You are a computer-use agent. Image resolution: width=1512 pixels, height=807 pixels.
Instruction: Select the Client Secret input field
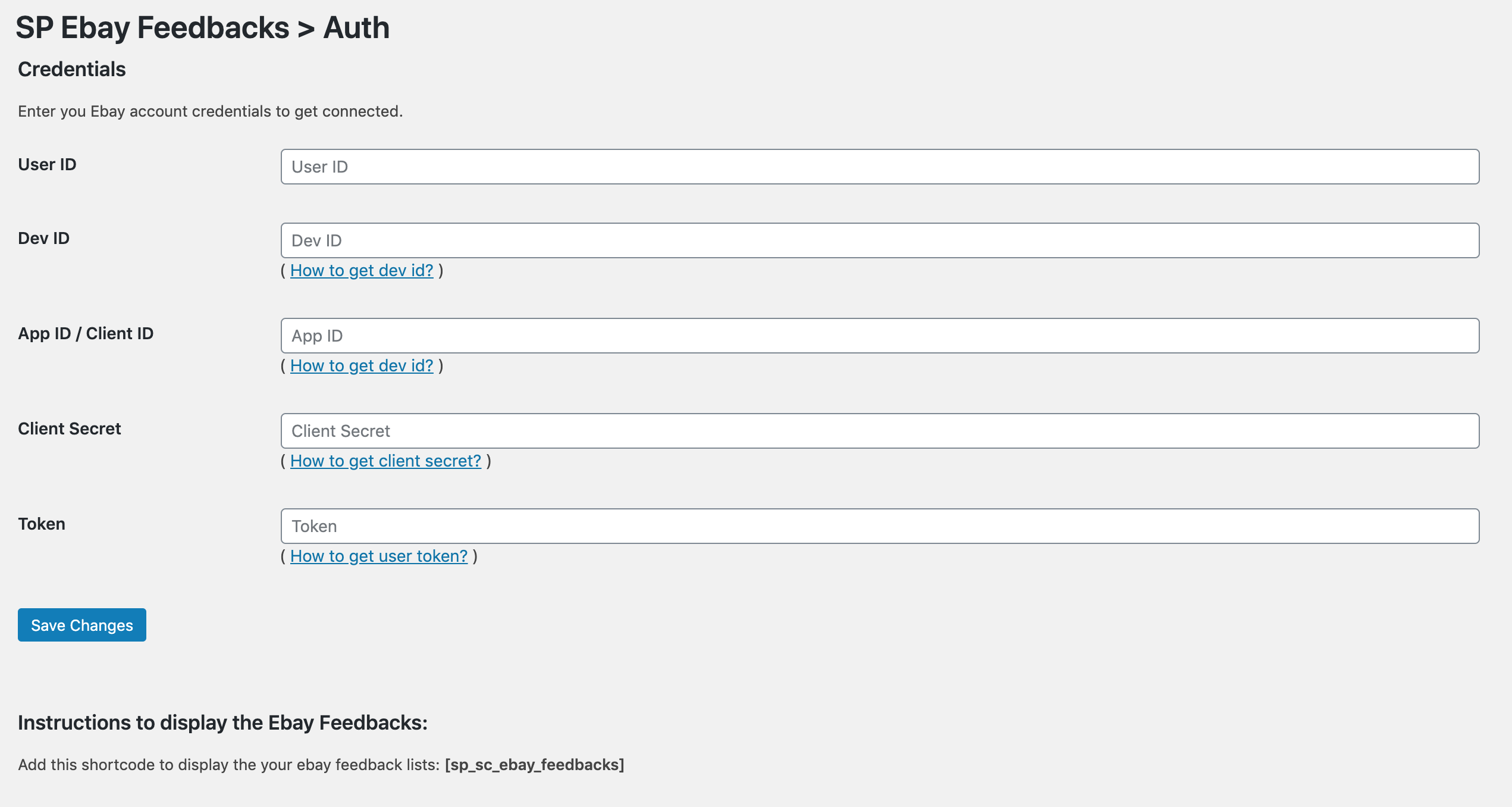[x=879, y=431]
